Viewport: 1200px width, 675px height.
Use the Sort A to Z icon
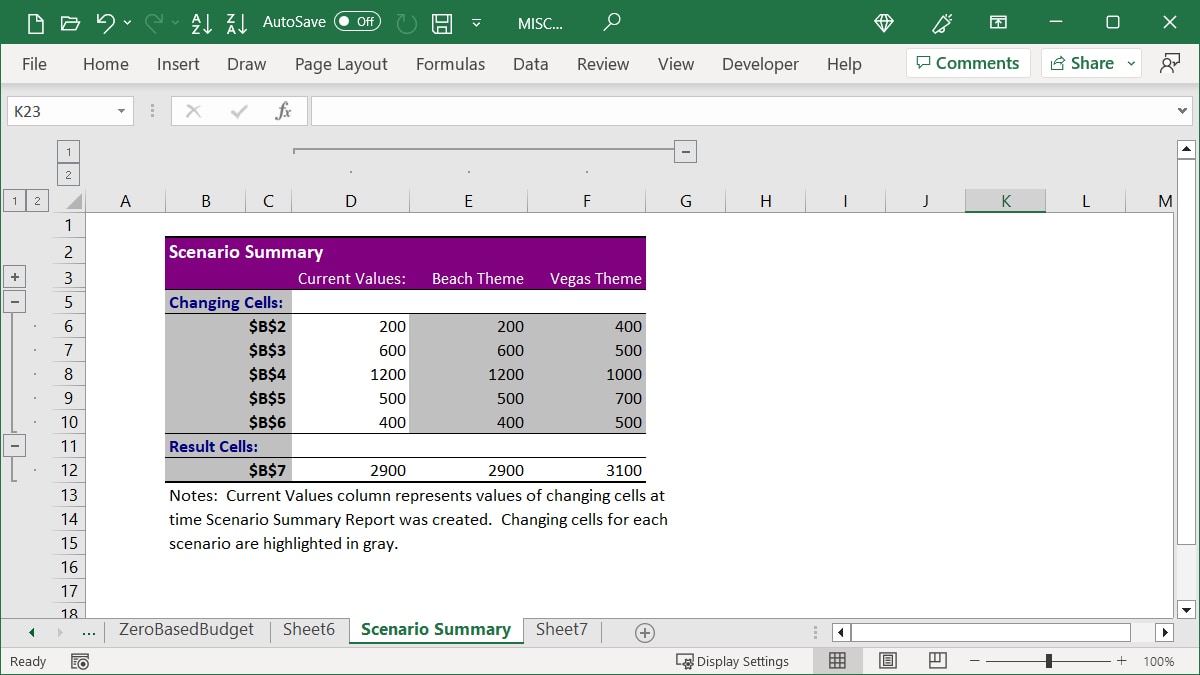pyautogui.click(x=201, y=22)
